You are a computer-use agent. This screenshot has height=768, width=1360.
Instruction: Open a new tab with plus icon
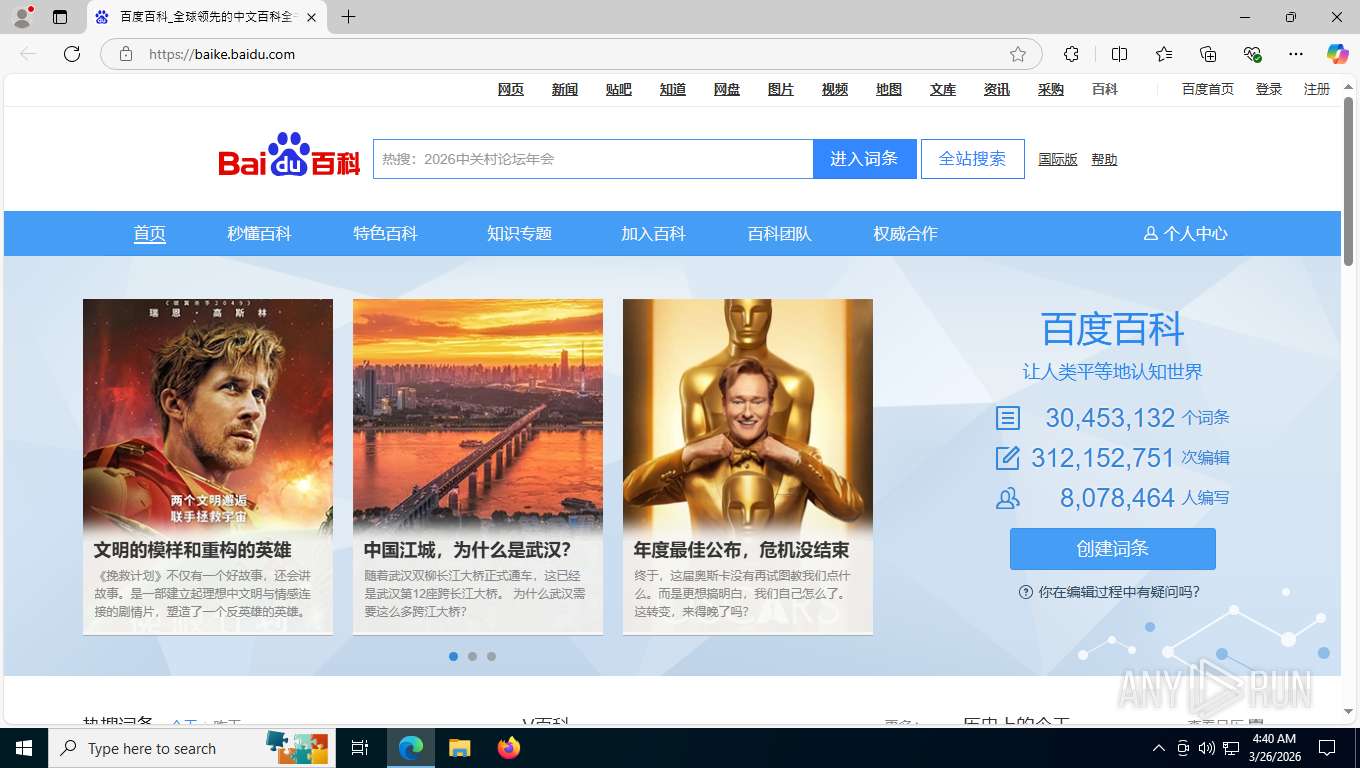coord(348,17)
